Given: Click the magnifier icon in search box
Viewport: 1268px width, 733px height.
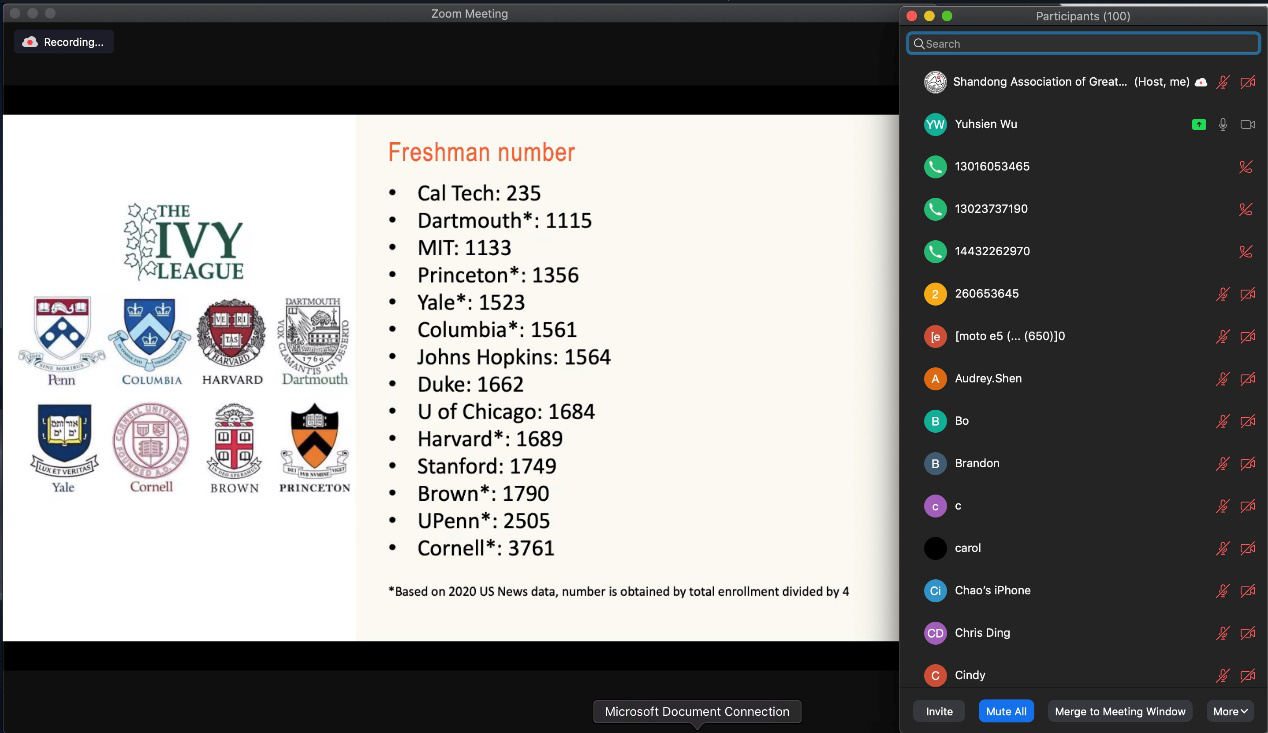Looking at the screenshot, I should (919, 44).
